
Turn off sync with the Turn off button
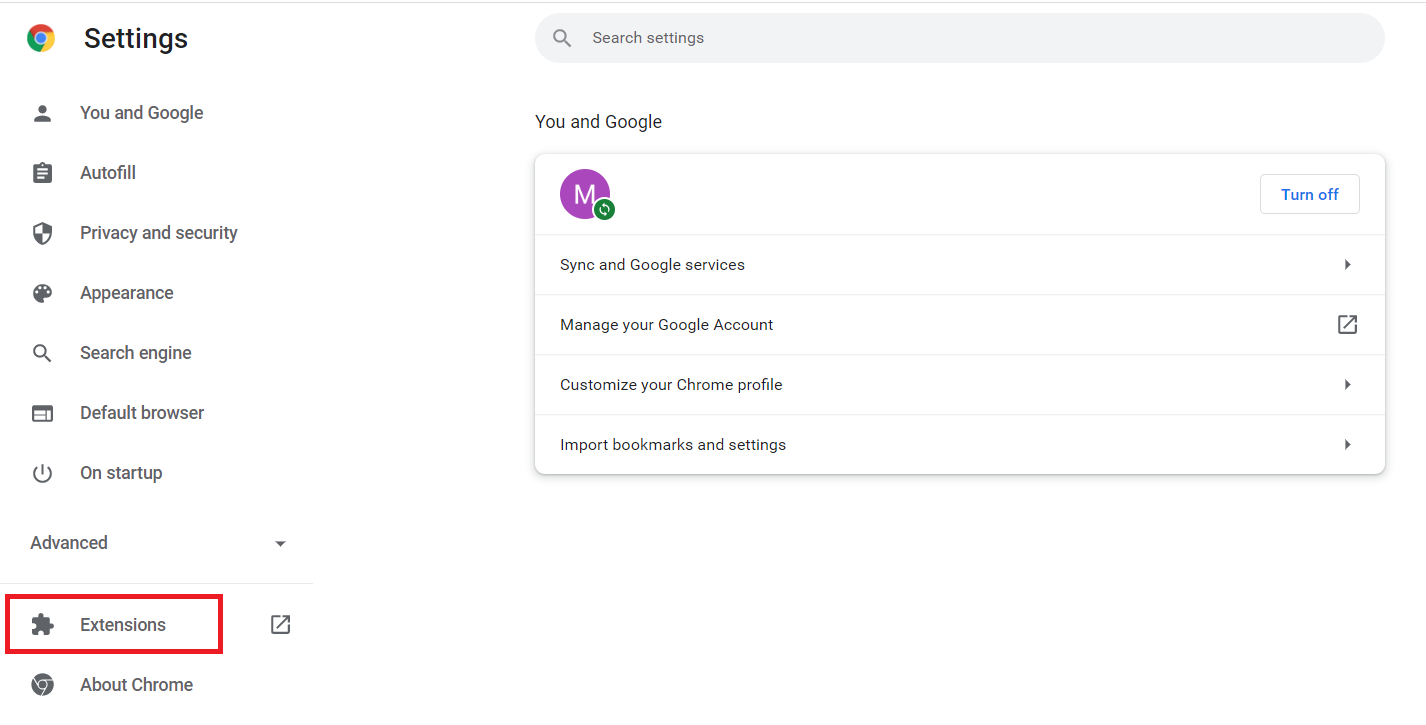(x=1309, y=194)
